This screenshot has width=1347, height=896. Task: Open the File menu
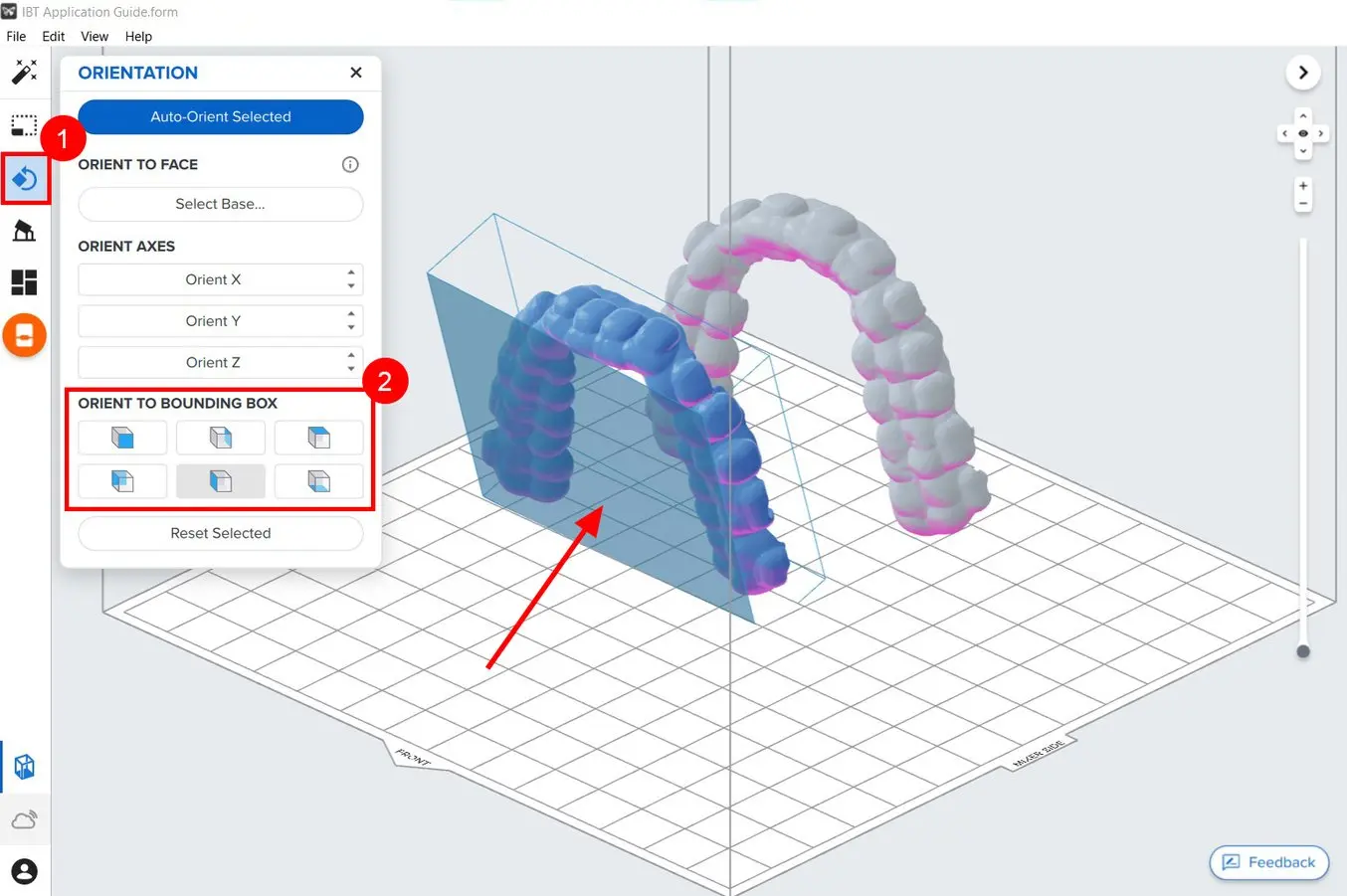coord(16,36)
